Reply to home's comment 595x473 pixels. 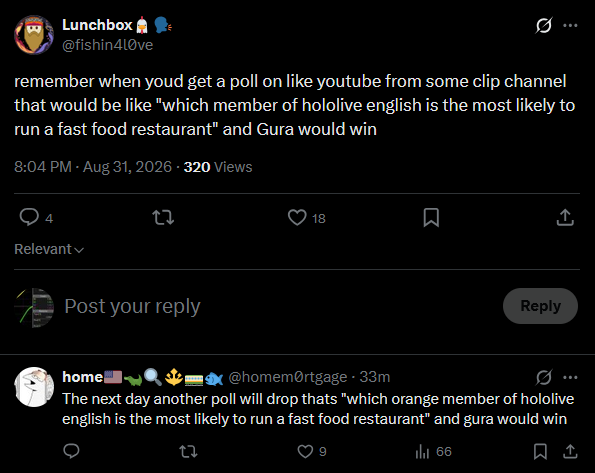[x=71, y=451]
